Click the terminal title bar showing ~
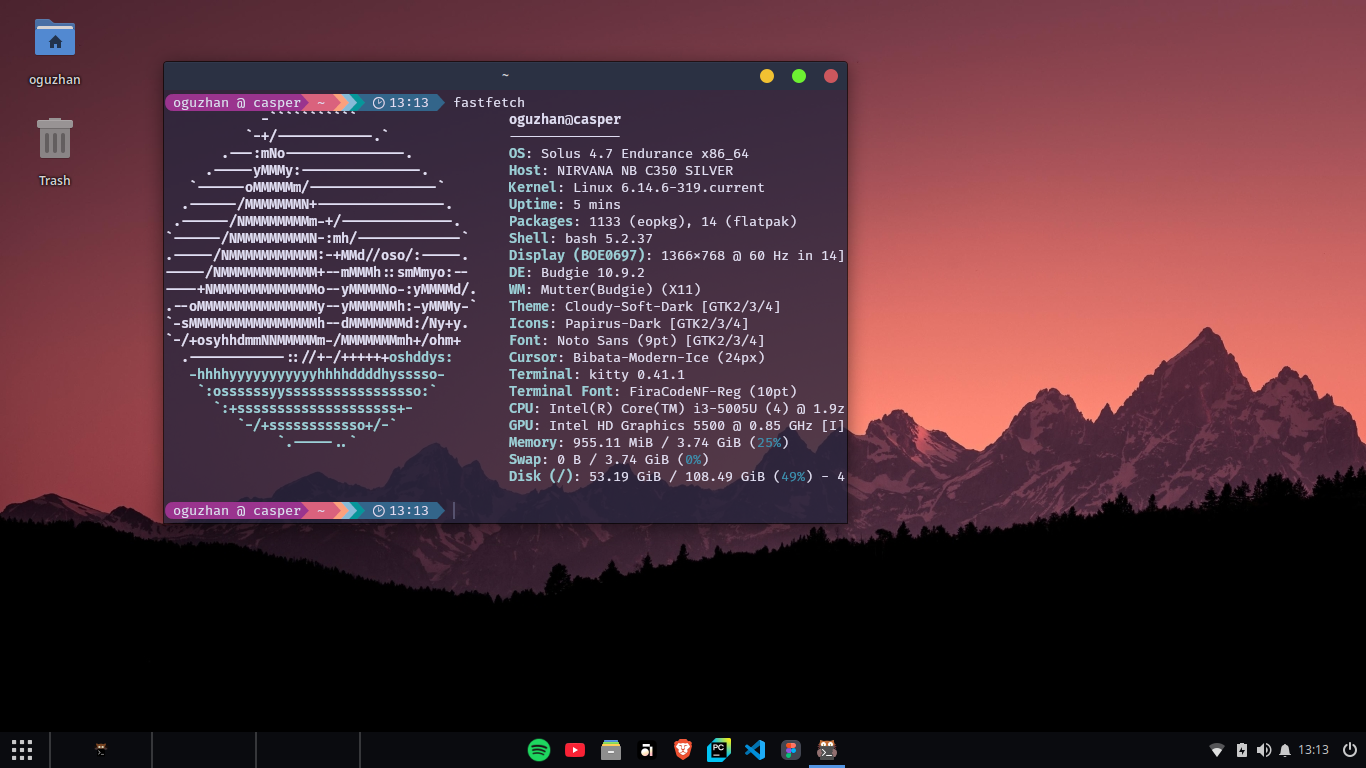The width and height of the screenshot is (1366, 768). coord(505,76)
